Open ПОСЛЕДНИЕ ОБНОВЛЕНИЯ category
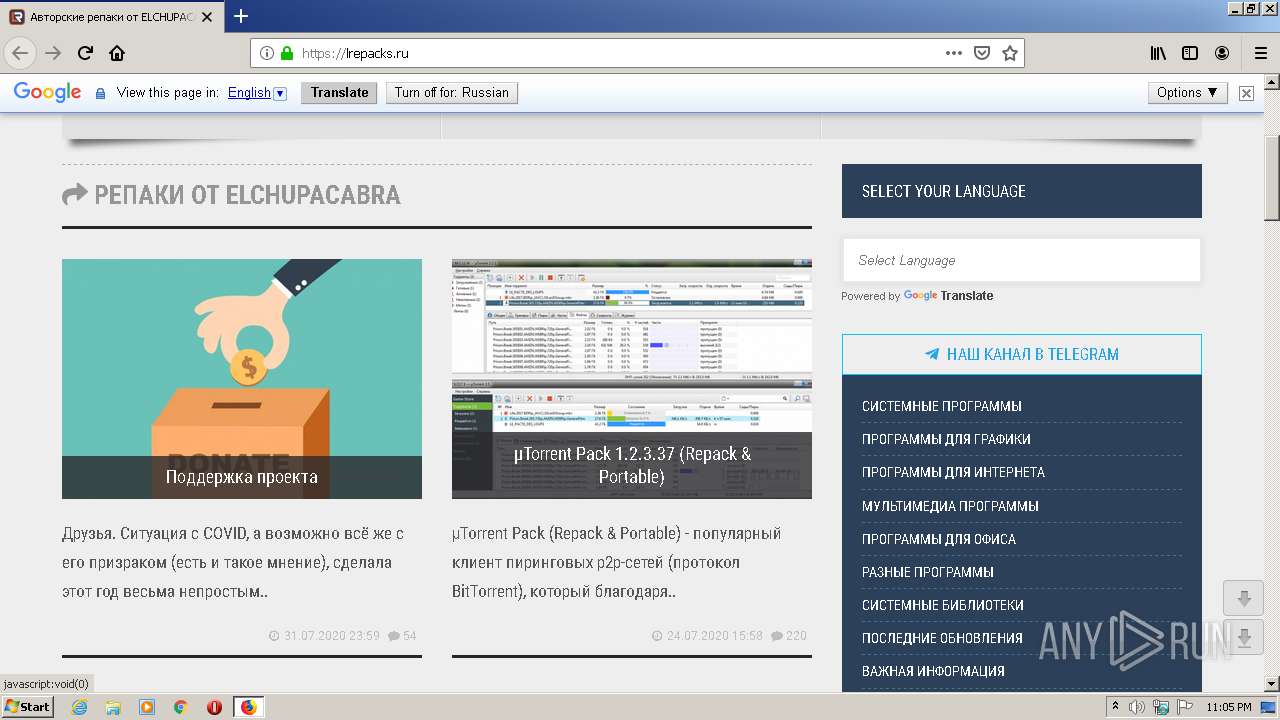The width and height of the screenshot is (1280, 720). coord(942,638)
